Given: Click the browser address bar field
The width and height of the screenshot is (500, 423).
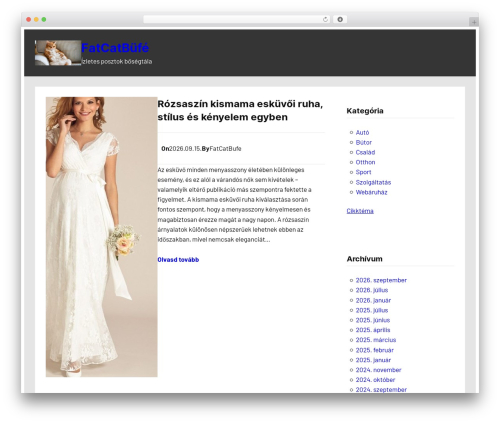Looking at the screenshot, I should 237,19.
